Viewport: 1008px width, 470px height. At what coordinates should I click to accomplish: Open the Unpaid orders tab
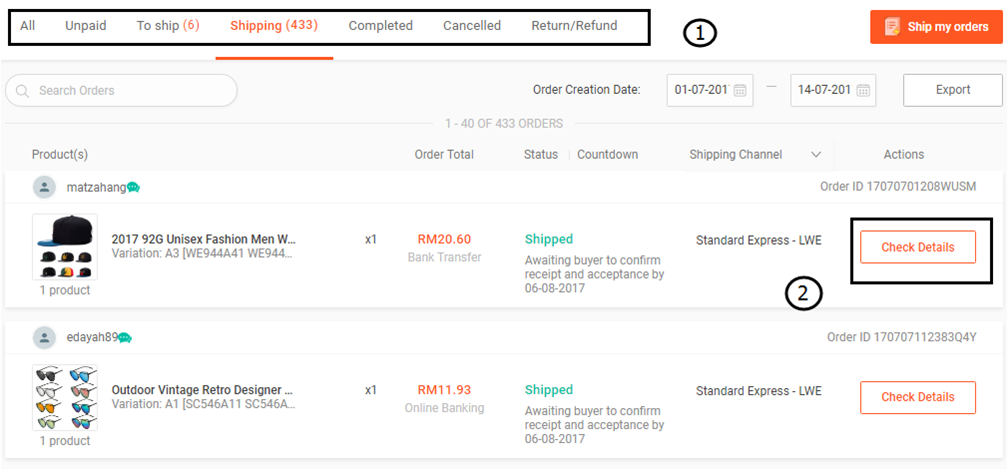[85, 26]
